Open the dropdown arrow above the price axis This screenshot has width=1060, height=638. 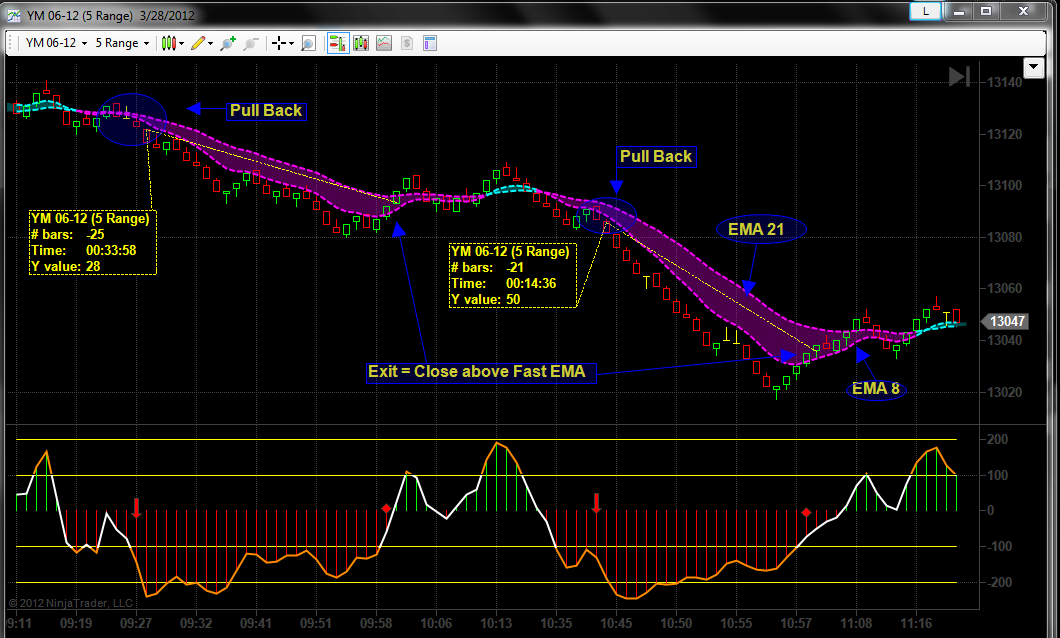pyautogui.click(x=1033, y=68)
